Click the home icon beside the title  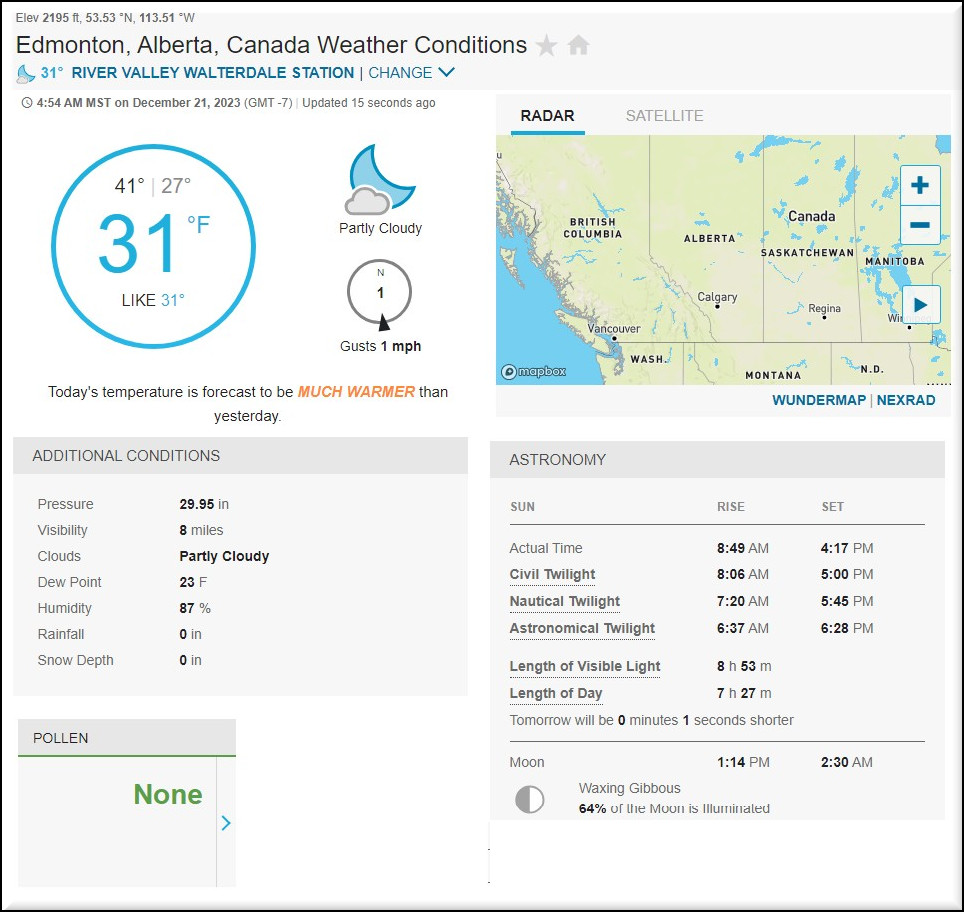coord(578,45)
